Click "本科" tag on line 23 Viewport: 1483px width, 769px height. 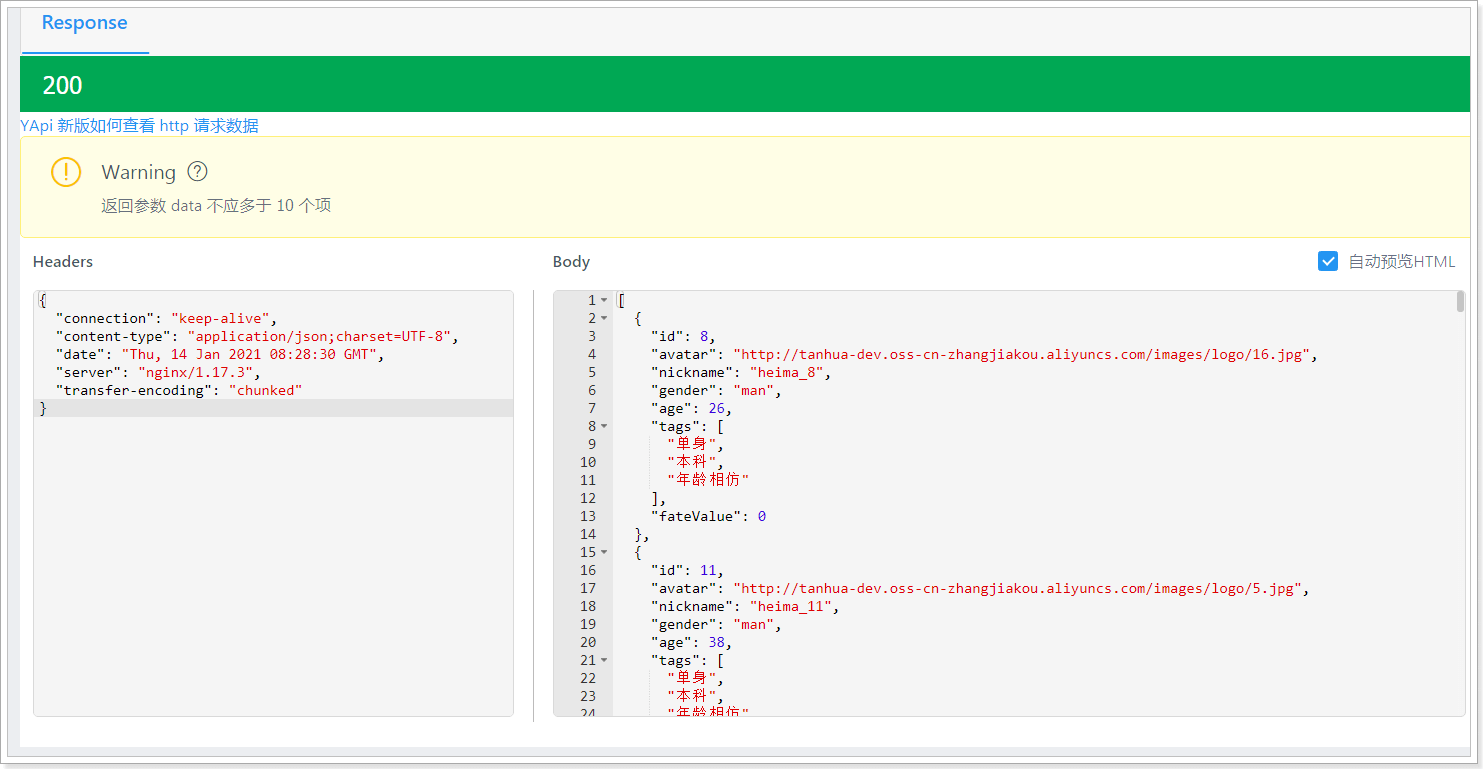(x=691, y=696)
